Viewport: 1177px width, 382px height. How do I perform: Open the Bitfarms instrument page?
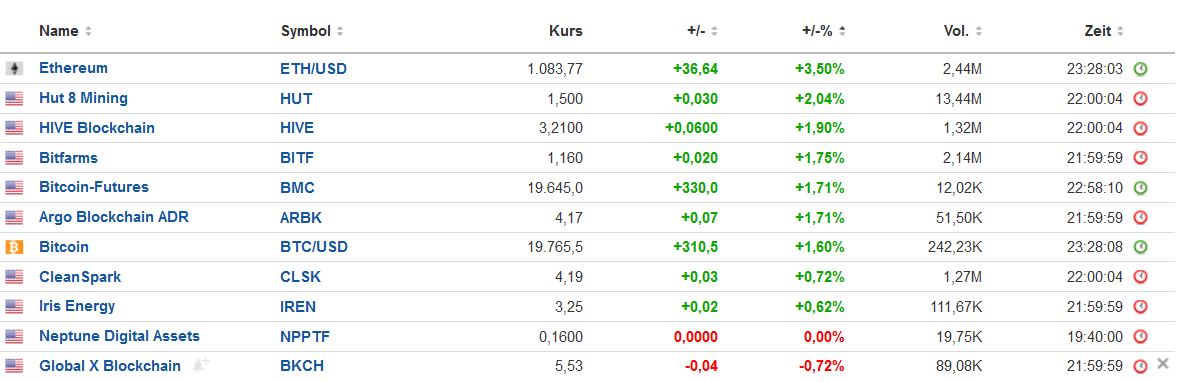click(68, 158)
